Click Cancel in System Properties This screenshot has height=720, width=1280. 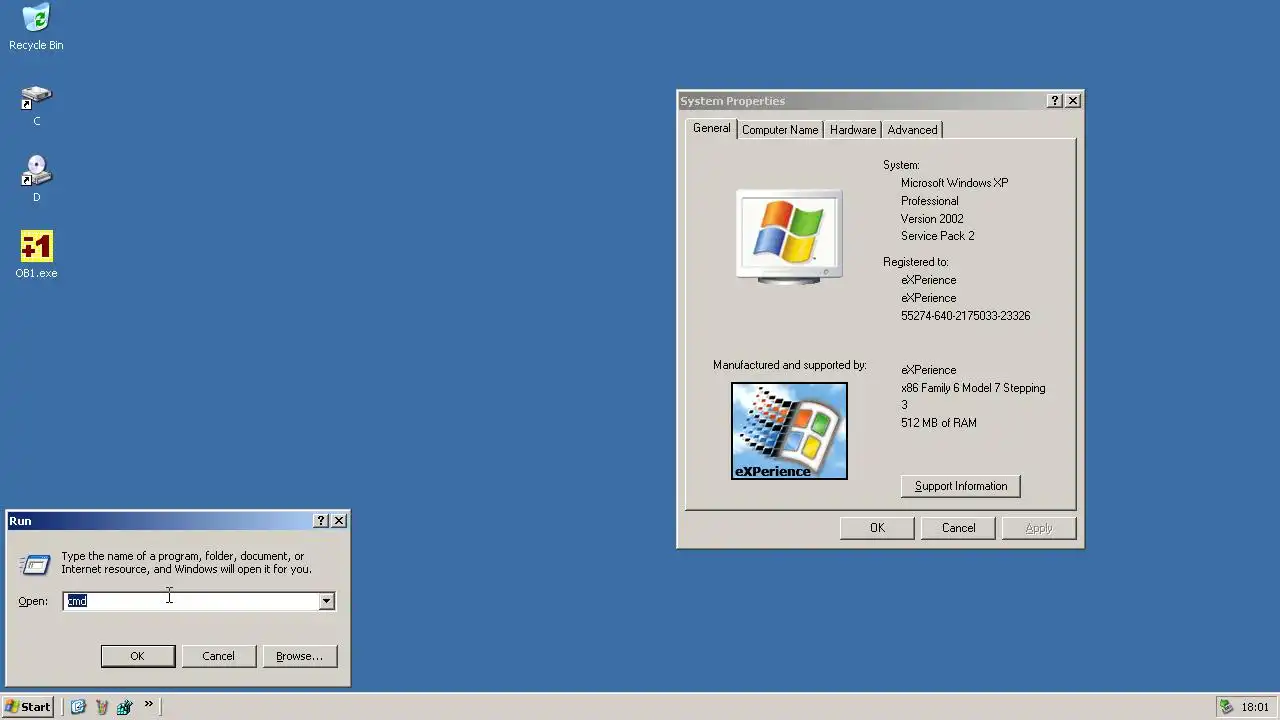958,528
